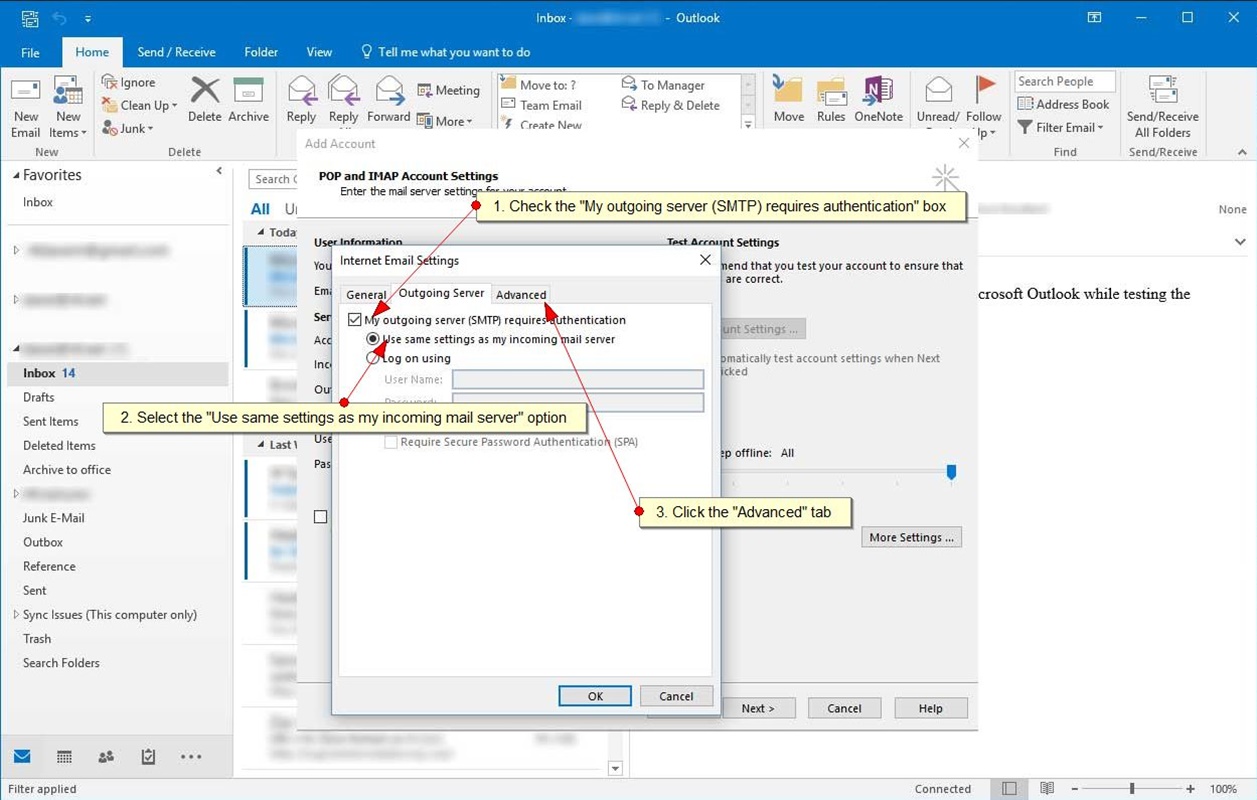Screen dimensions: 1257x800
Task: Click Next in Add Account dialog
Action: [x=758, y=708]
